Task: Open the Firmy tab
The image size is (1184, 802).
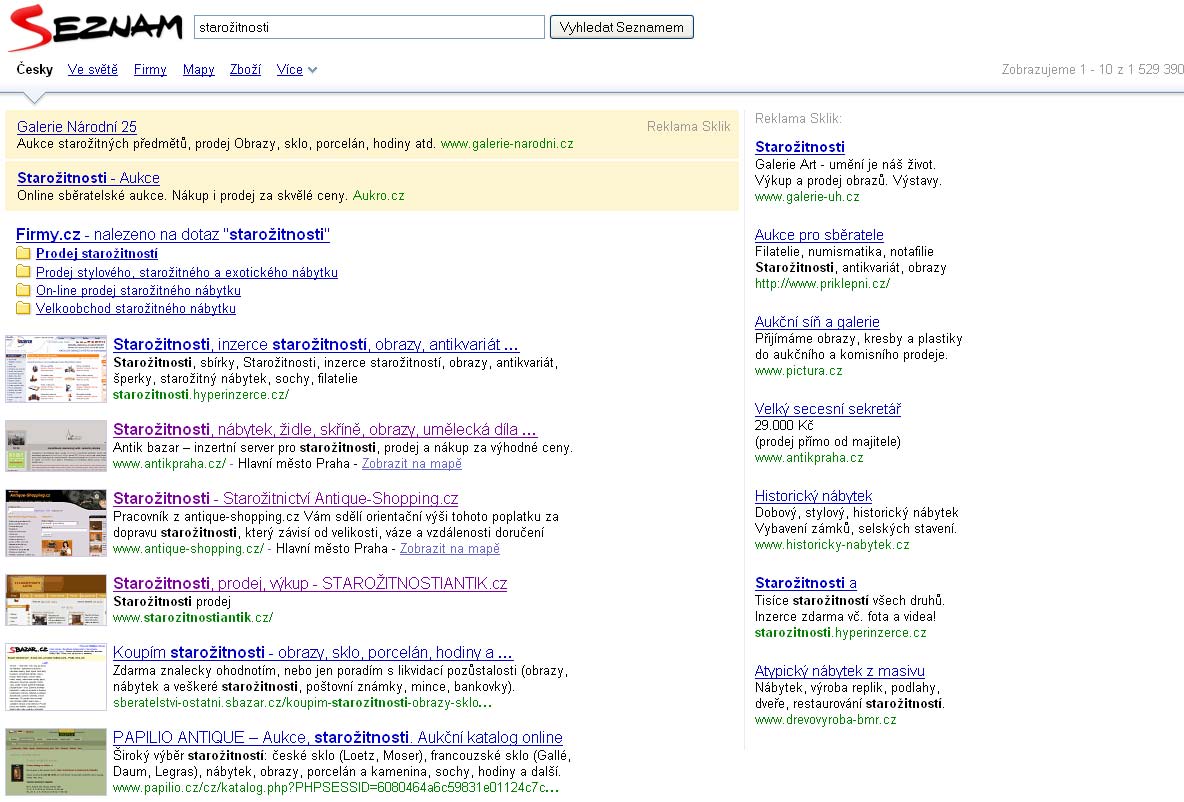Action: (150, 69)
